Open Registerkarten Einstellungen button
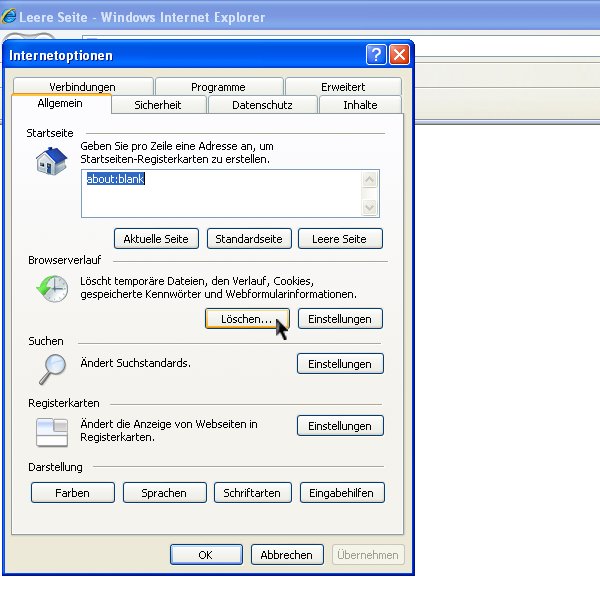 (340, 426)
